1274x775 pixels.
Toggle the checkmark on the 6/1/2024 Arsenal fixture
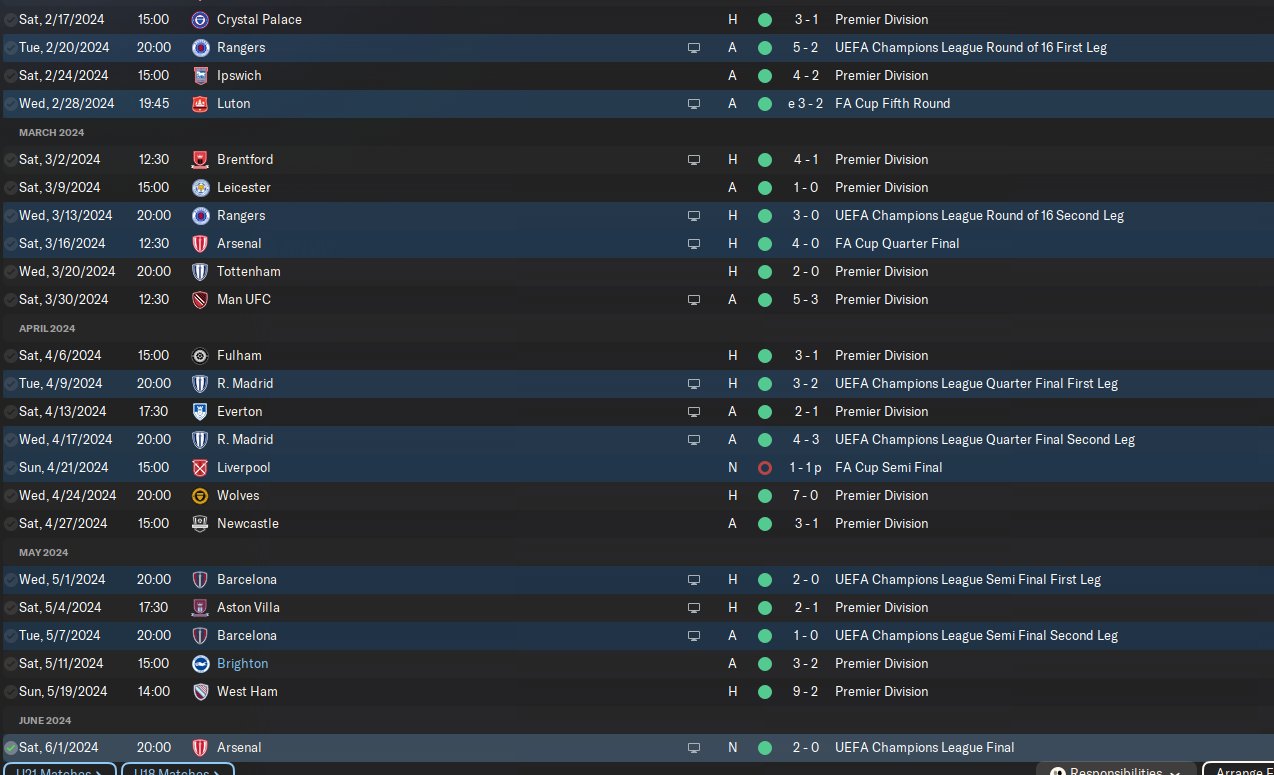point(10,747)
